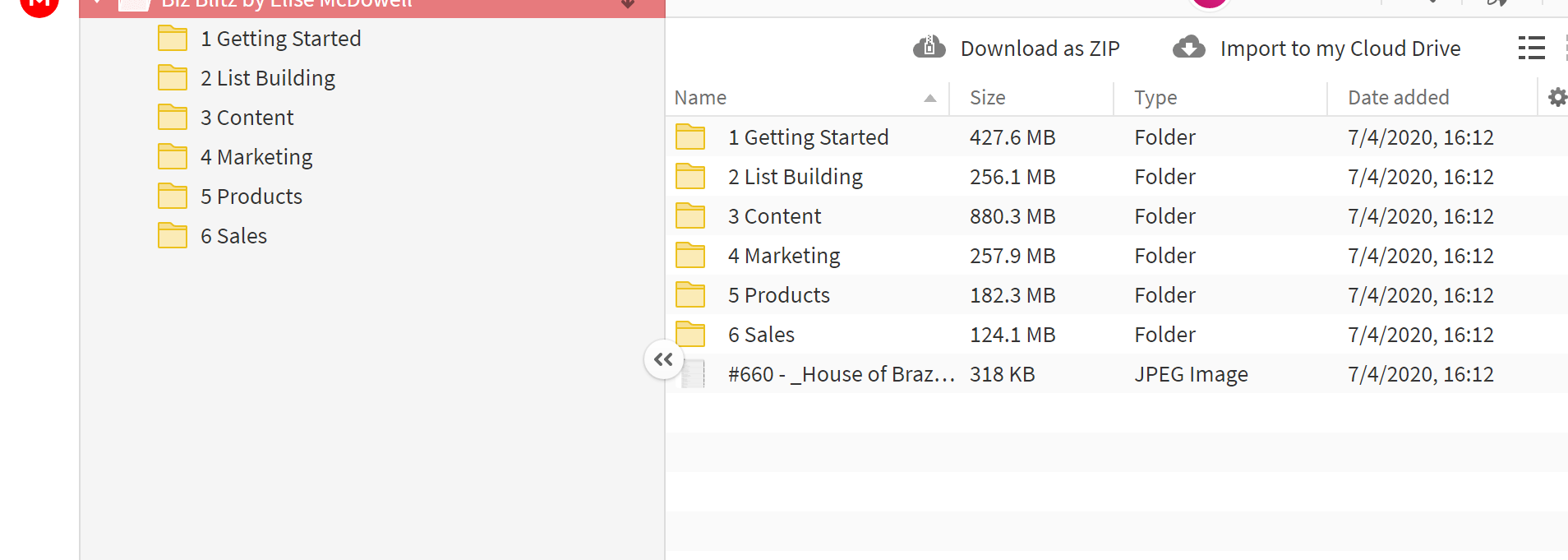Select 4 Marketing in the sidebar tree
The height and width of the screenshot is (560, 1568).
point(256,157)
